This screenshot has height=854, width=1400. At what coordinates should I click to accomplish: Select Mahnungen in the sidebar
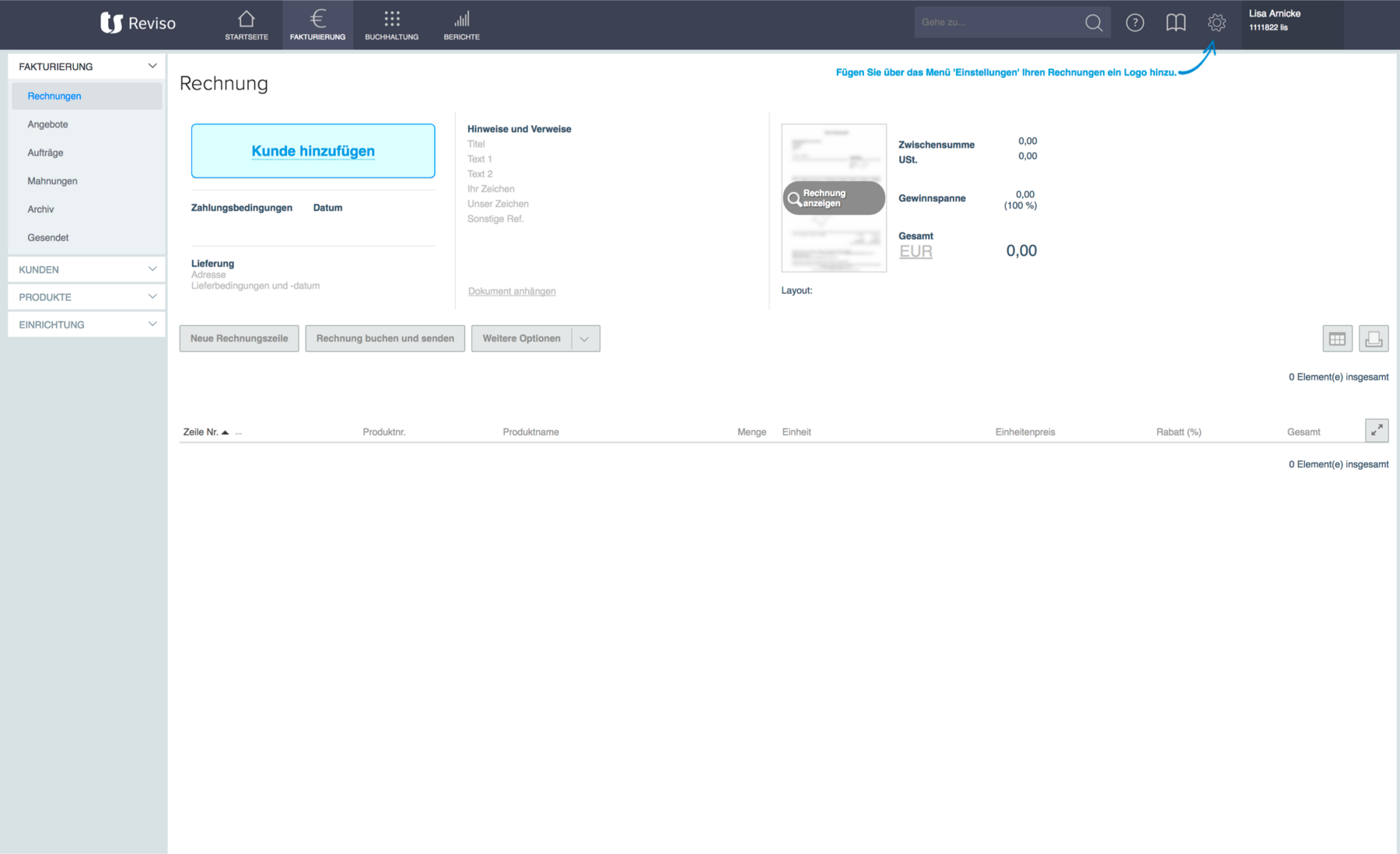click(x=52, y=181)
